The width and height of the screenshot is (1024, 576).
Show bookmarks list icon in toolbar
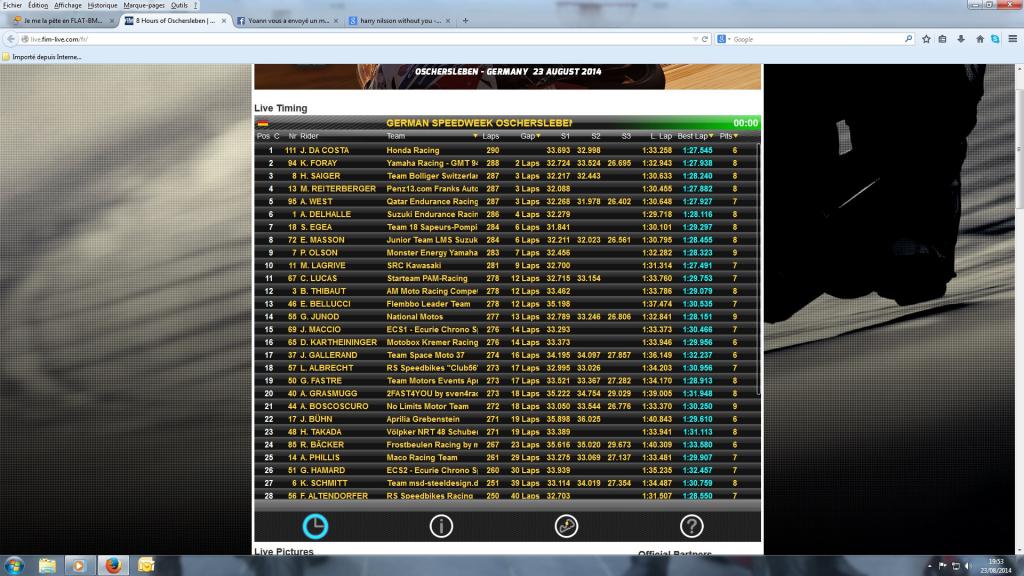[942, 39]
